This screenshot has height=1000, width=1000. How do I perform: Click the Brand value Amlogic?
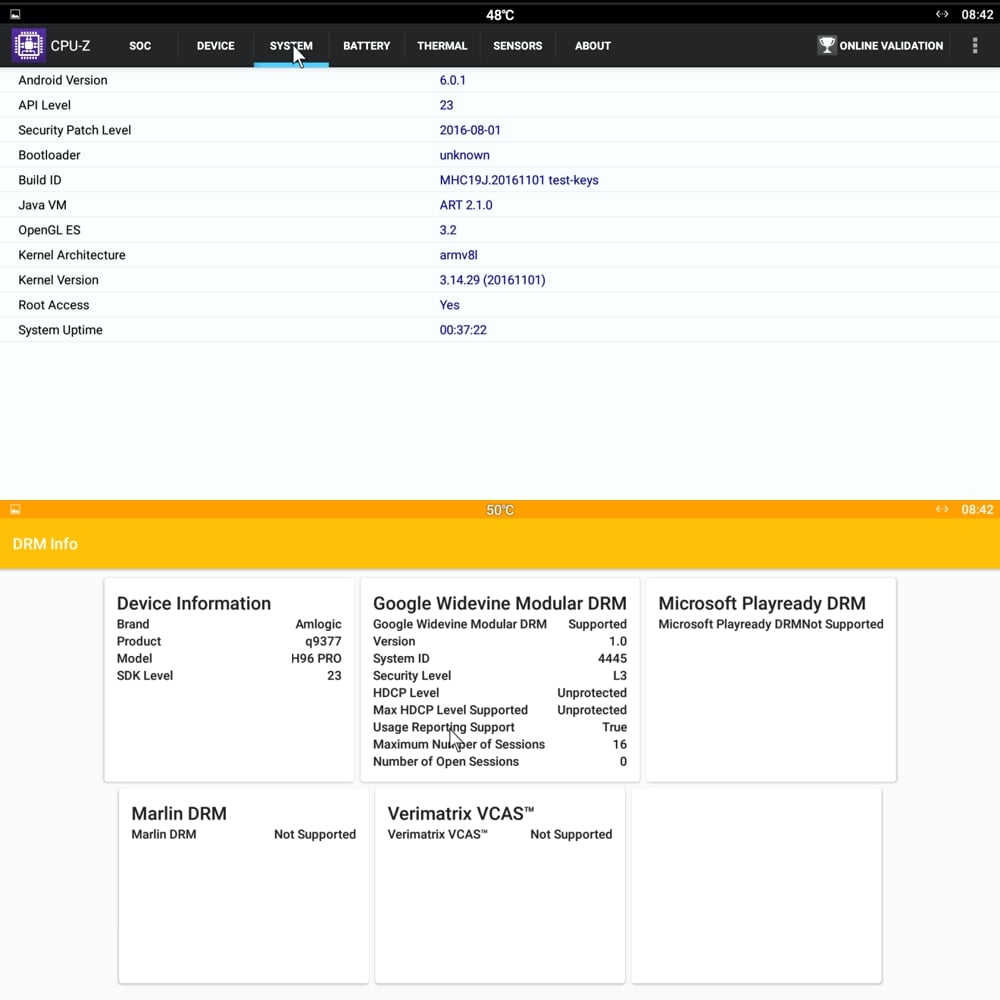click(x=318, y=624)
